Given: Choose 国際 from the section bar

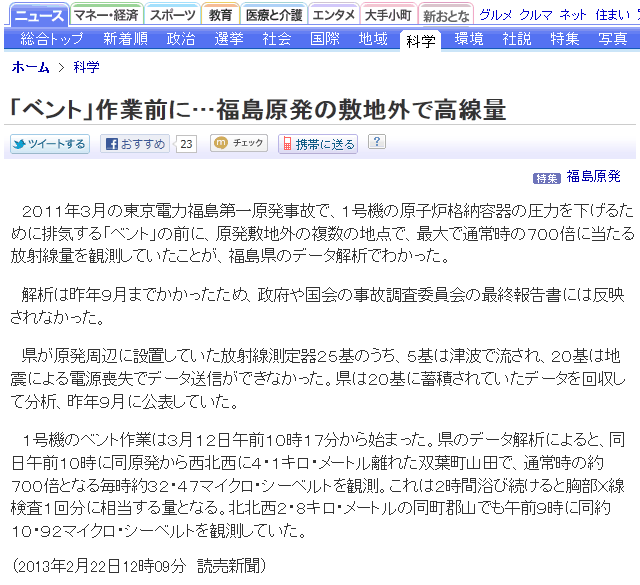Looking at the screenshot, I should tap(325, 39).
